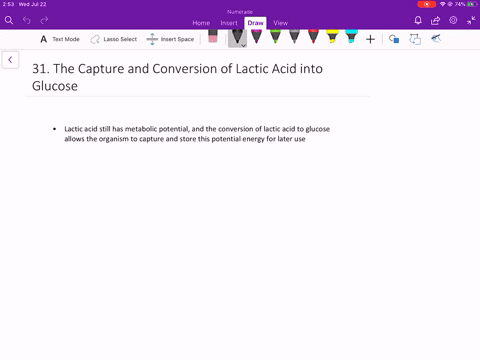
Task: Select the cyan highlighter
Action: [x=351, y=37]
